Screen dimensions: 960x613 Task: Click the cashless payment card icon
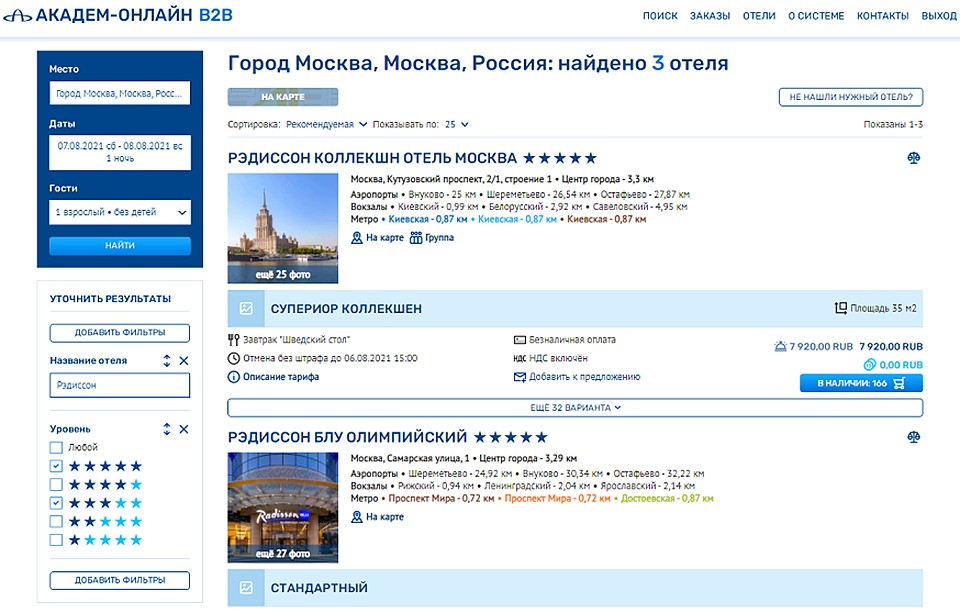point(520,340)
